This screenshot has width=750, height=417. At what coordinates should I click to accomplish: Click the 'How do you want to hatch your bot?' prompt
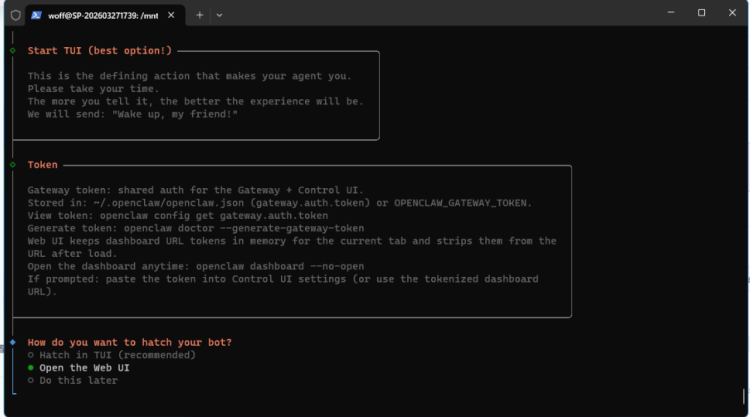[x=130, y=342]
